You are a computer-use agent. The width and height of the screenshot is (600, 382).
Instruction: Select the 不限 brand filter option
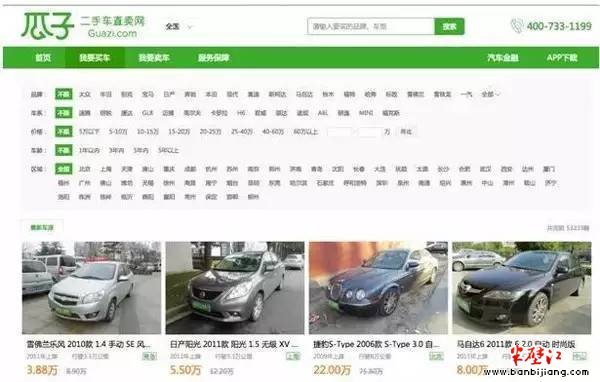tap(64, 94)
